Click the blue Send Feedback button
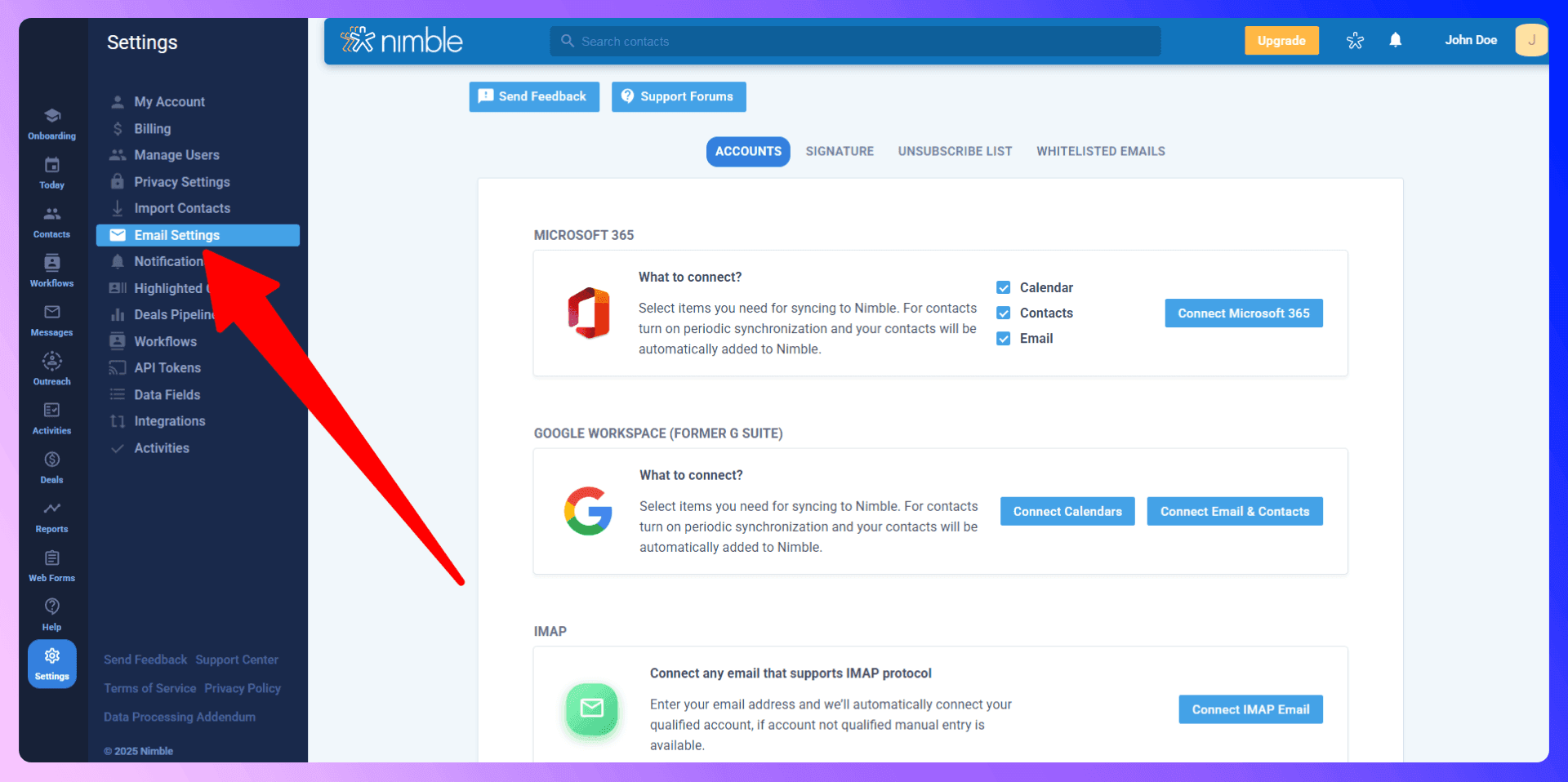This screenshot has height=782, width=1568. tap(534, 96)
